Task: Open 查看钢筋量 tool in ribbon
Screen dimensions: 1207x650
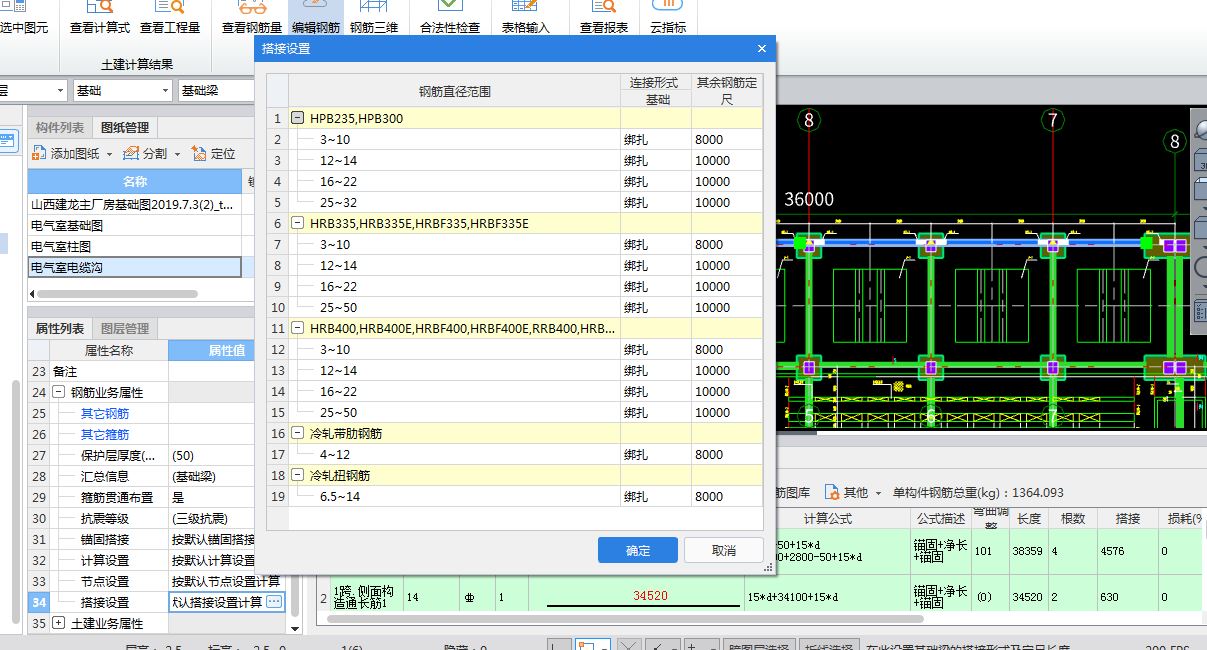Action: pos(252,18)
